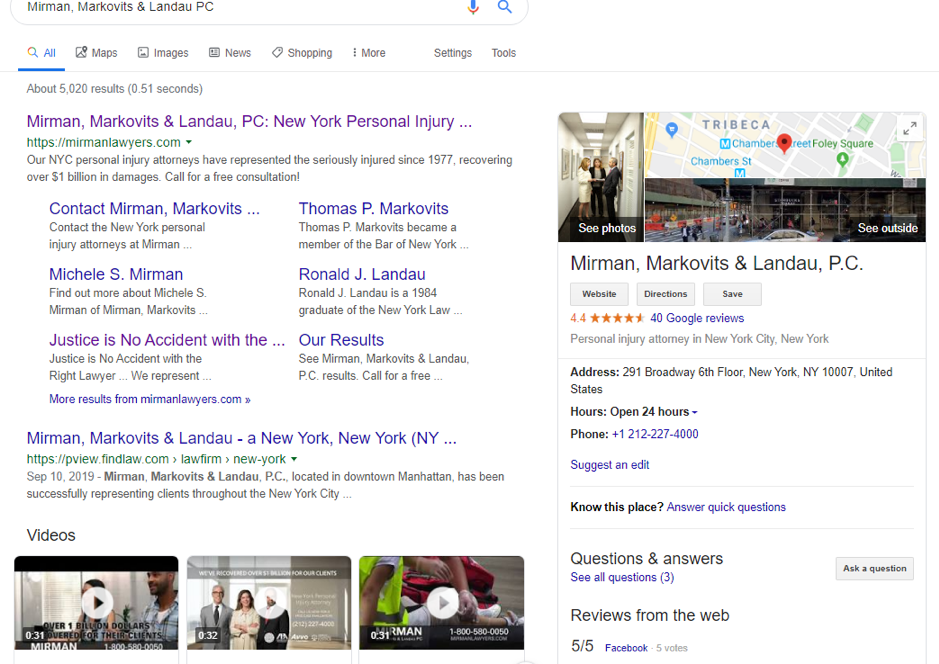
Task: Click the green Foley Square park marker
Action: click(x=843, y=159)
